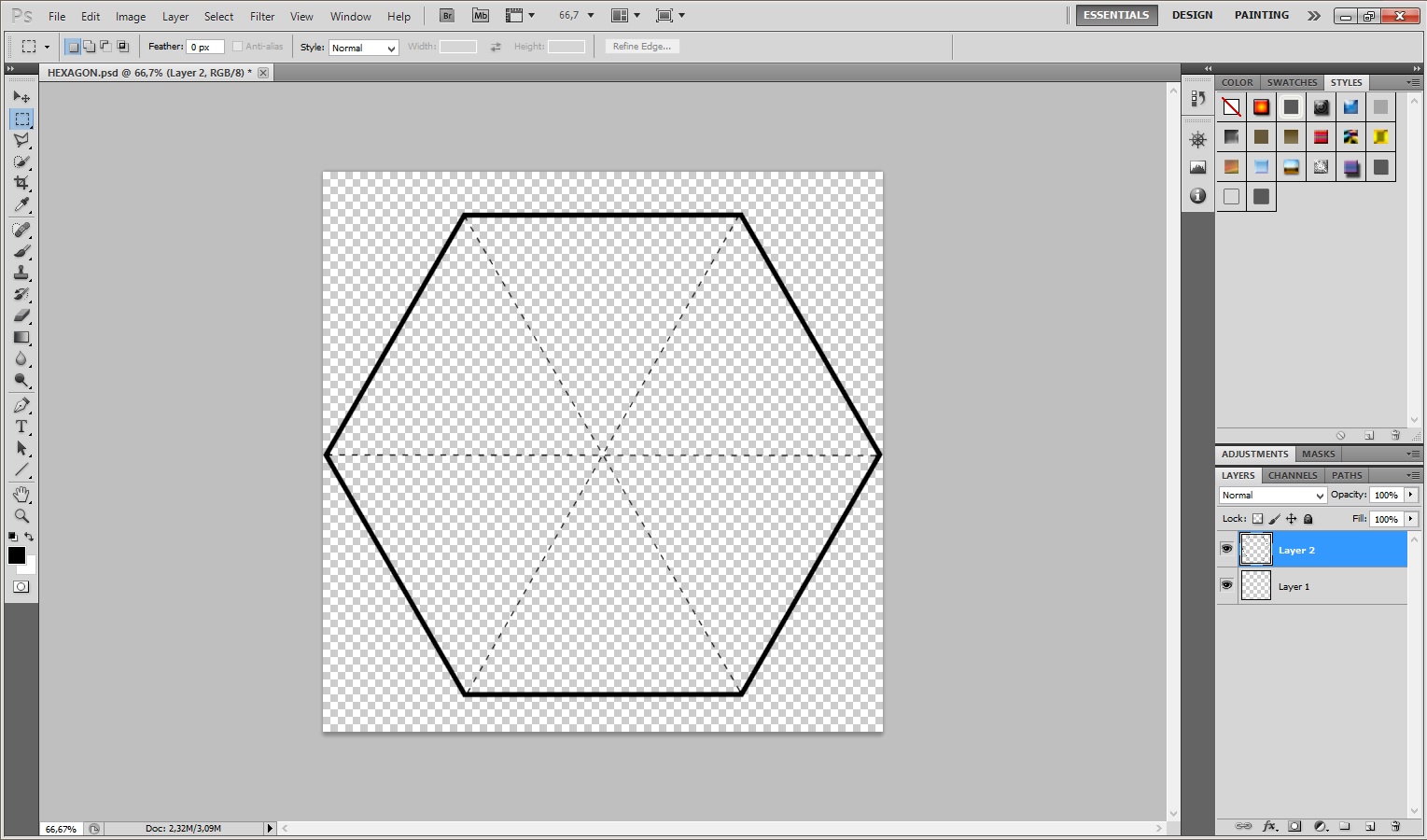
Task: Click the Create New Layer icon
Action: click(x=1368, y=826)
